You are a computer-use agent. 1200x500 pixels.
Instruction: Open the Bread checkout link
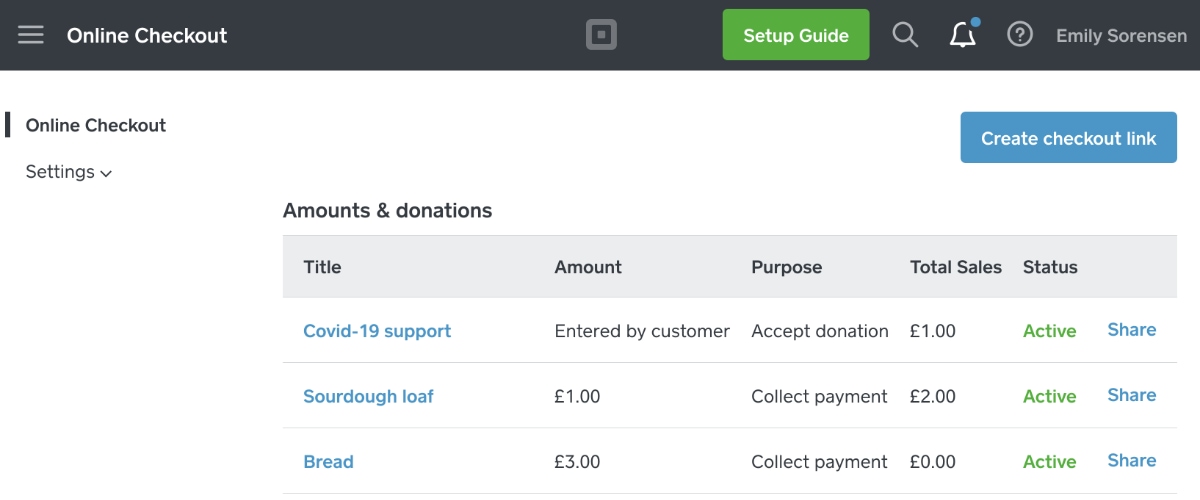(328, 462)
